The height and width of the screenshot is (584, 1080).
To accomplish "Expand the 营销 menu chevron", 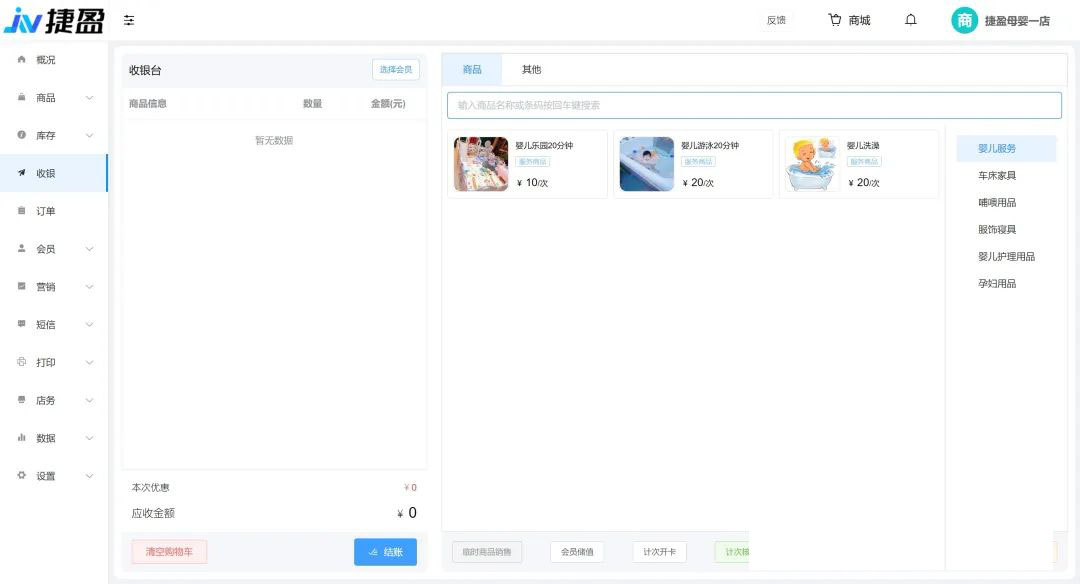I will [90, 287].
